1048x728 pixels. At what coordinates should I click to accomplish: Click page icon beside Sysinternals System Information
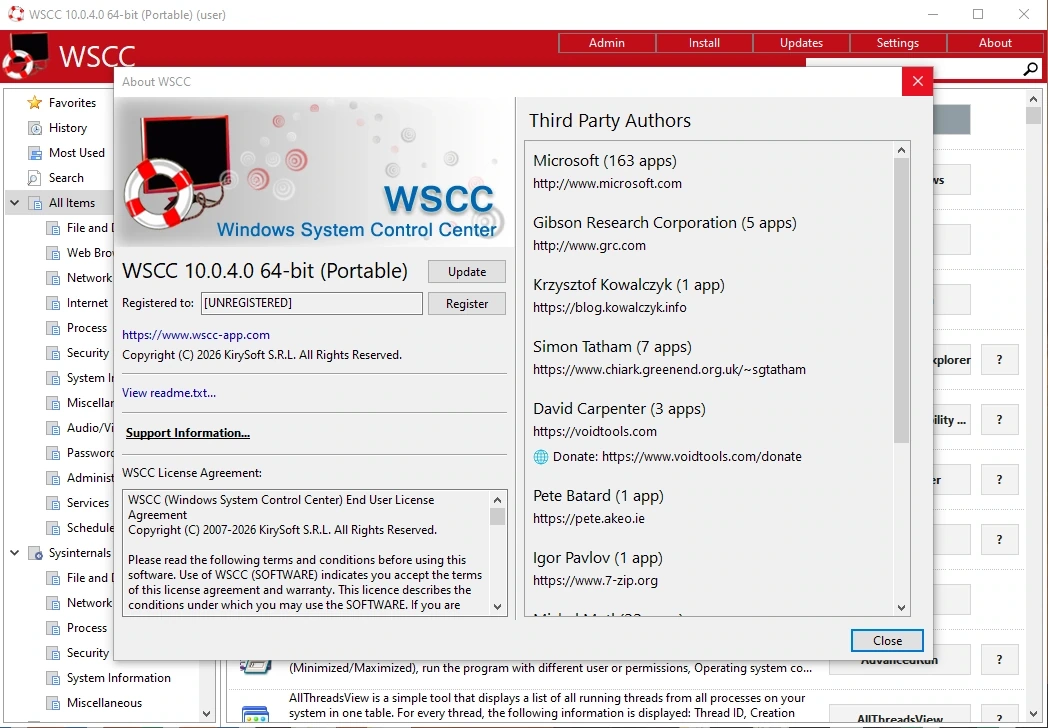pyautogui.click(x=53, y=679)
